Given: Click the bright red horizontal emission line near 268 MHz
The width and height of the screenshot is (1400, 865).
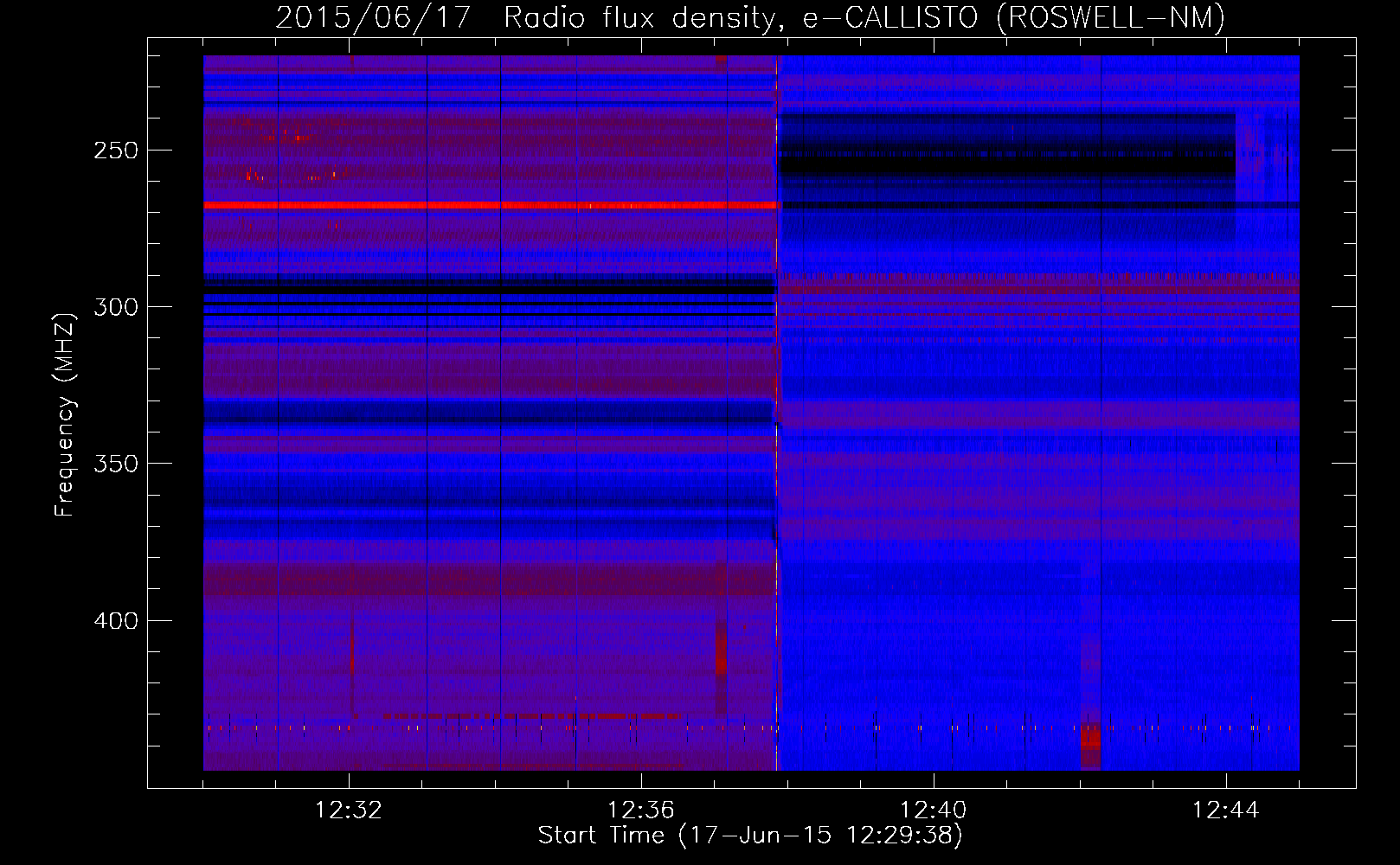Looking at the screenshot, I should tap(491, 206).
